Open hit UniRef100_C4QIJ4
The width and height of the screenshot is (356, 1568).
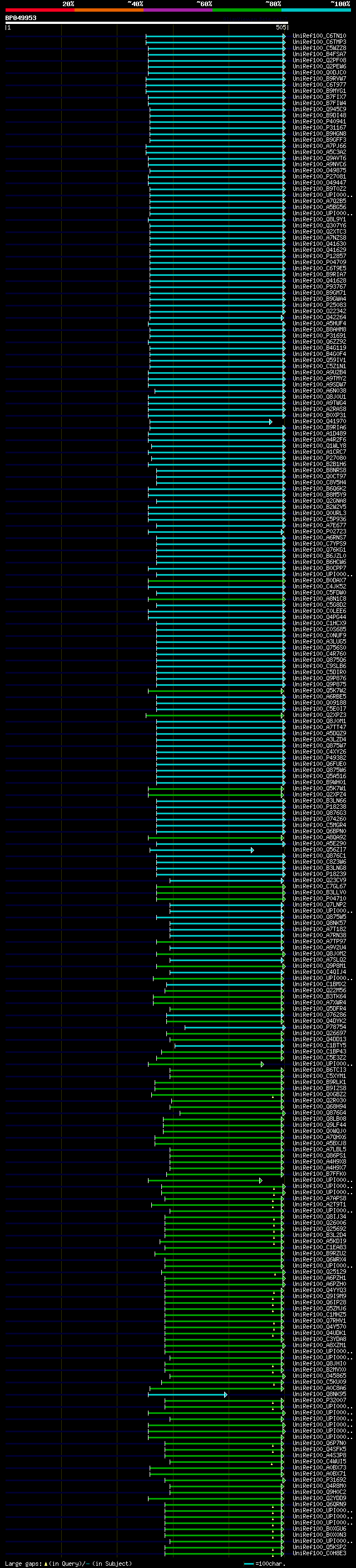click(x=319, y=972)
